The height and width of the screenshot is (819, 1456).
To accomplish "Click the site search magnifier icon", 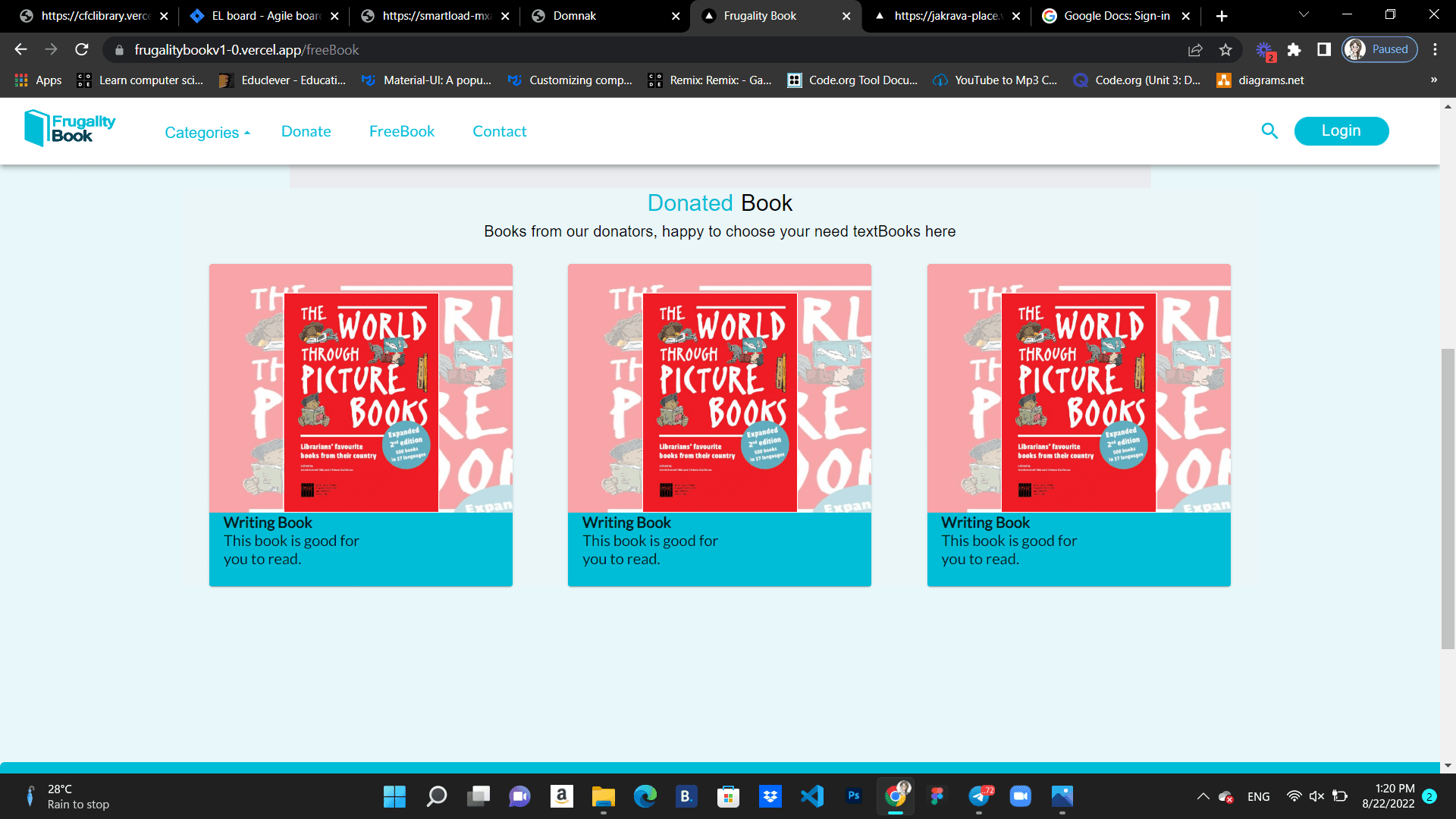I will (x=1269, y=131).
